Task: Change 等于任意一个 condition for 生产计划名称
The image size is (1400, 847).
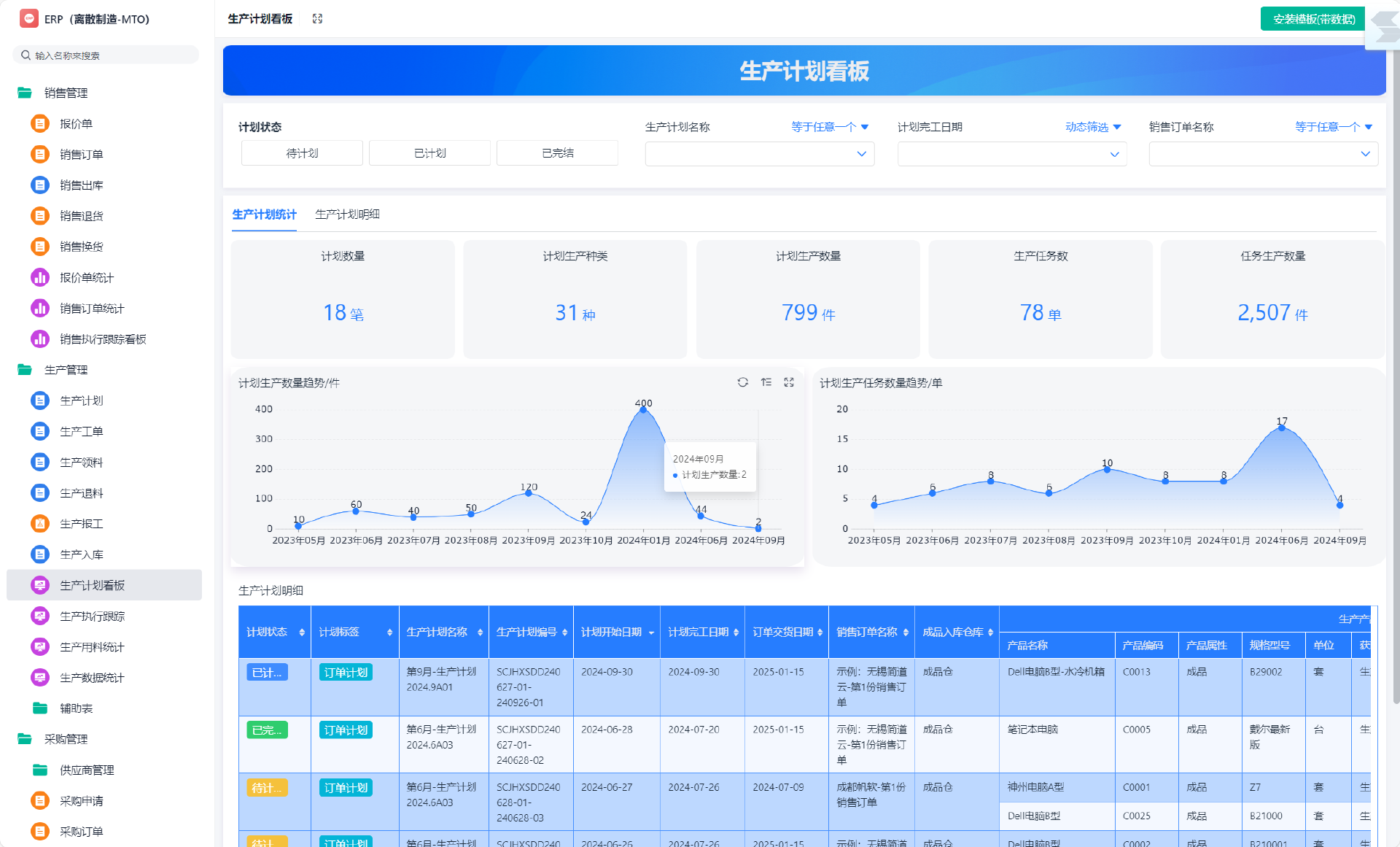Action: (x=830, y=127)
